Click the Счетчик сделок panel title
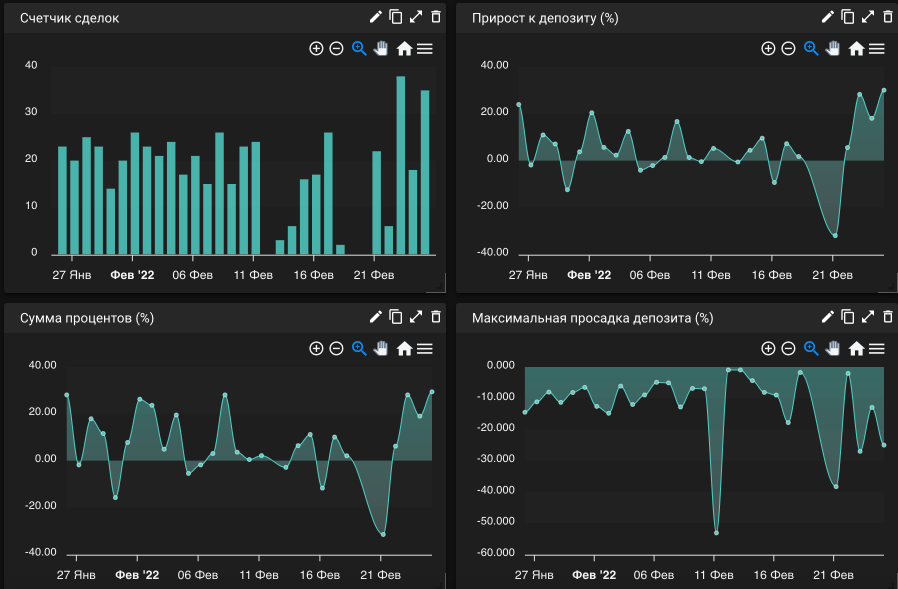Image resolution: width=898 pixels, height=589 pixels. pyautogui.click(x=69, y=18)
